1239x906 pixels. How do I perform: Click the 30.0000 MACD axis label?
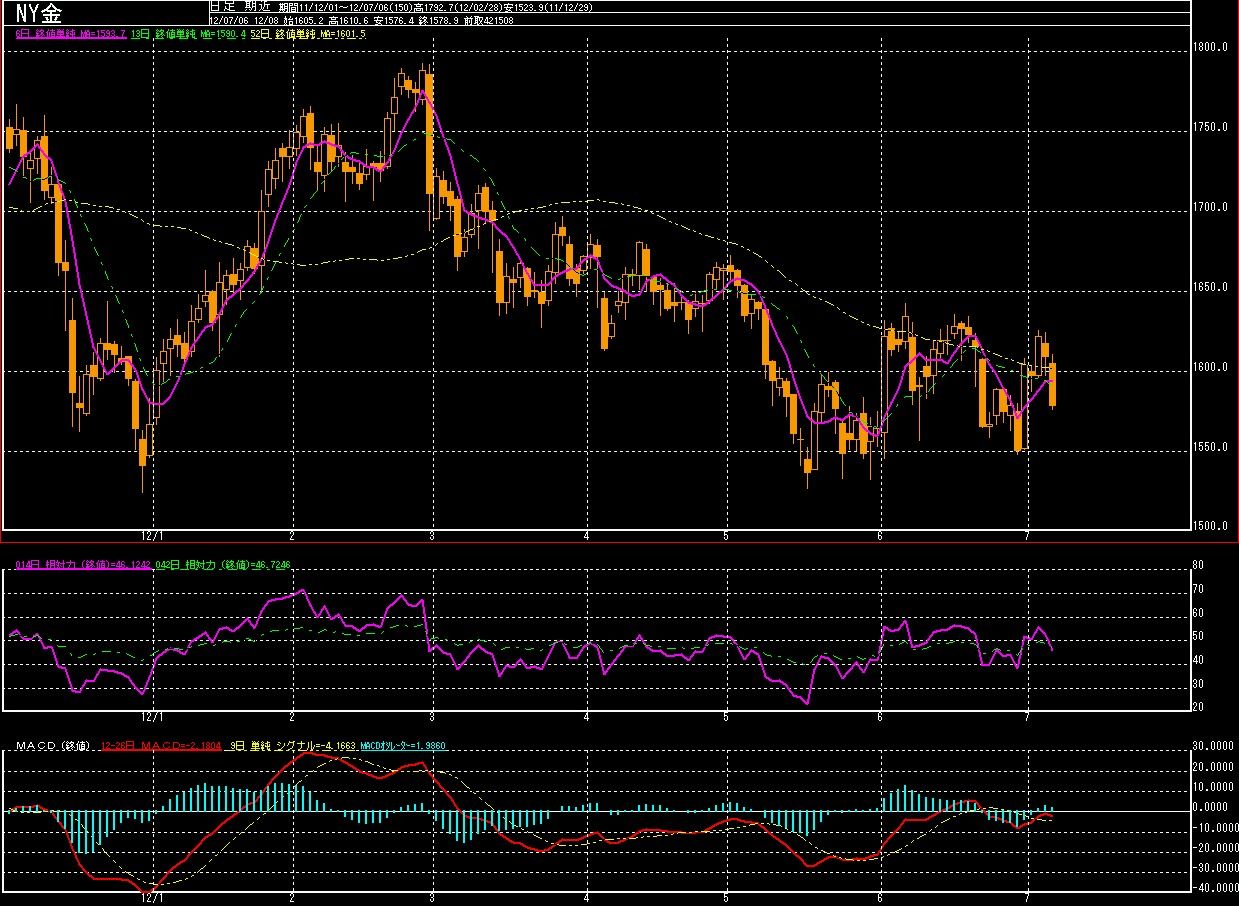1213,746
